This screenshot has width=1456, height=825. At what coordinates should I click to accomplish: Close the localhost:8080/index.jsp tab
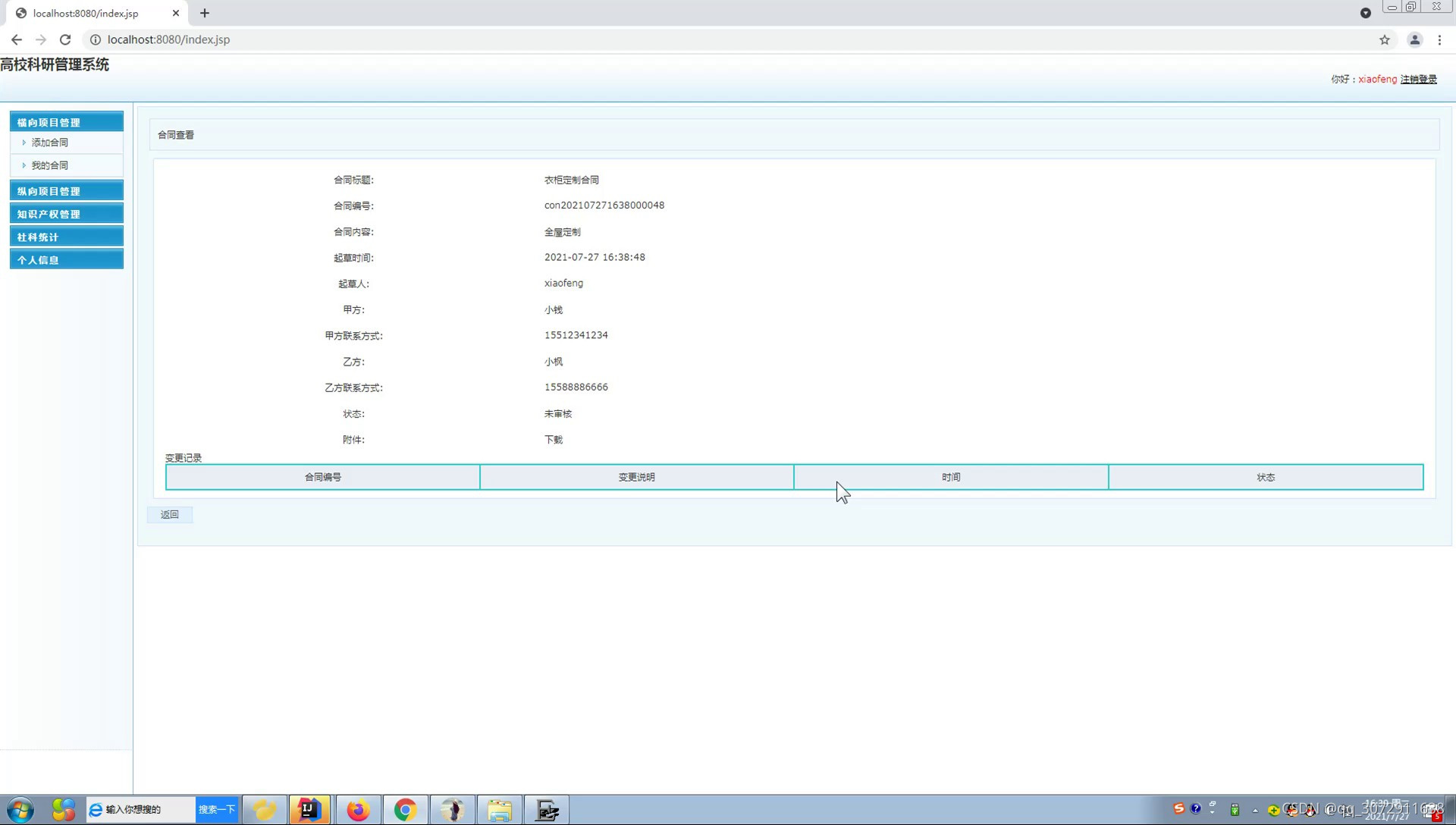(x=176, y=13)
